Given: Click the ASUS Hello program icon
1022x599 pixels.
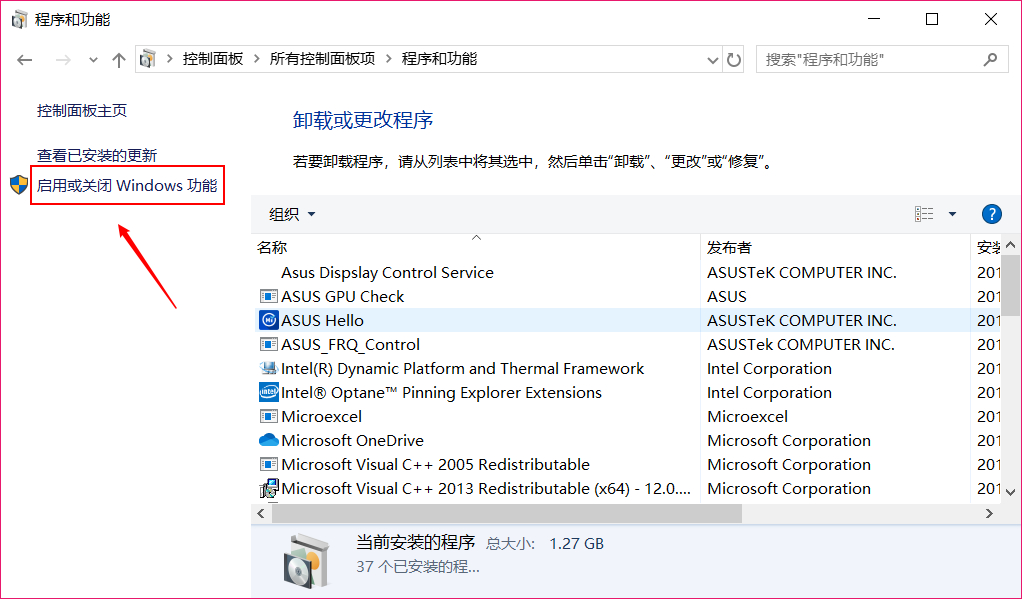Looking at the screenshot, I should pos(268,321).
